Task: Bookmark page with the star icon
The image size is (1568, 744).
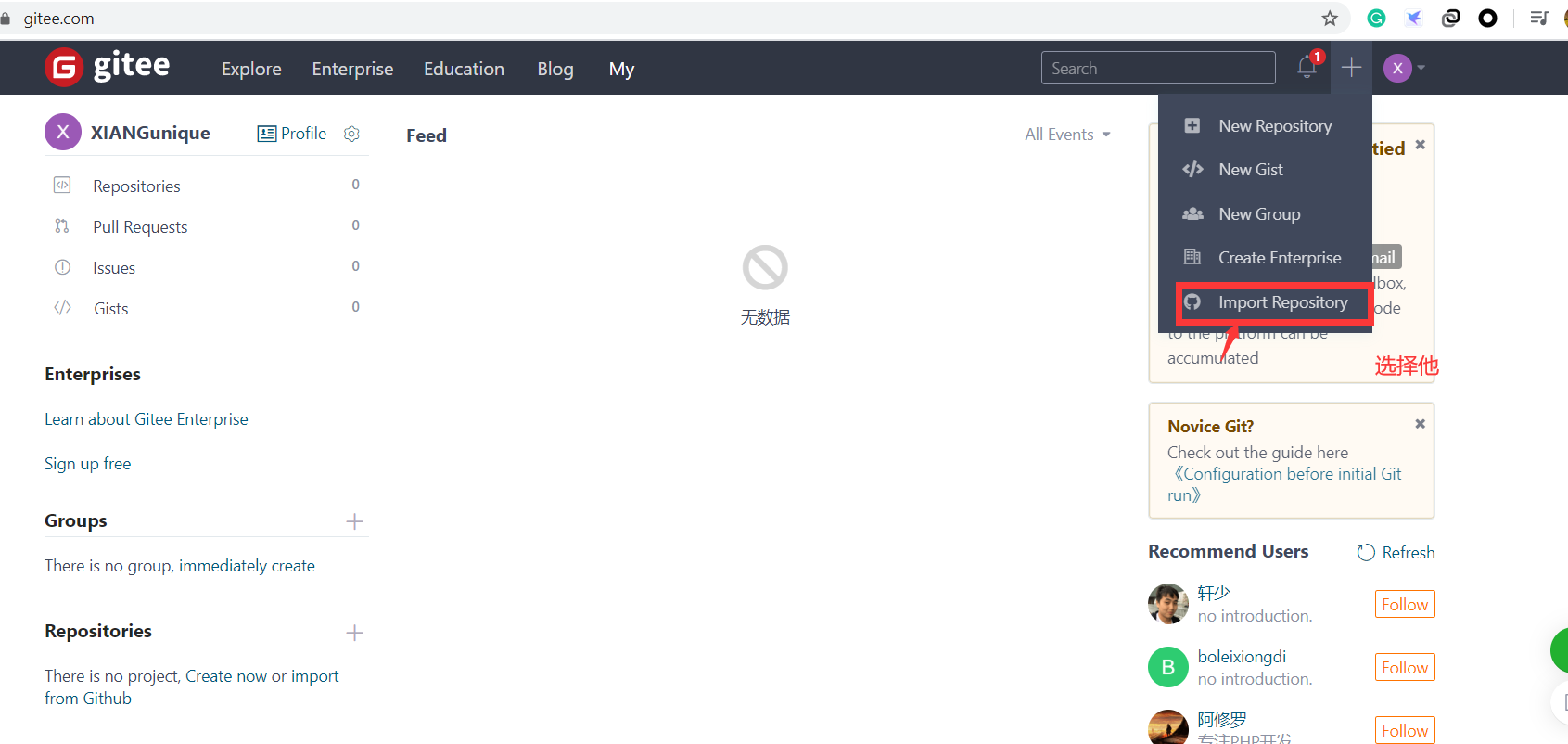Action: (1330, 19)
